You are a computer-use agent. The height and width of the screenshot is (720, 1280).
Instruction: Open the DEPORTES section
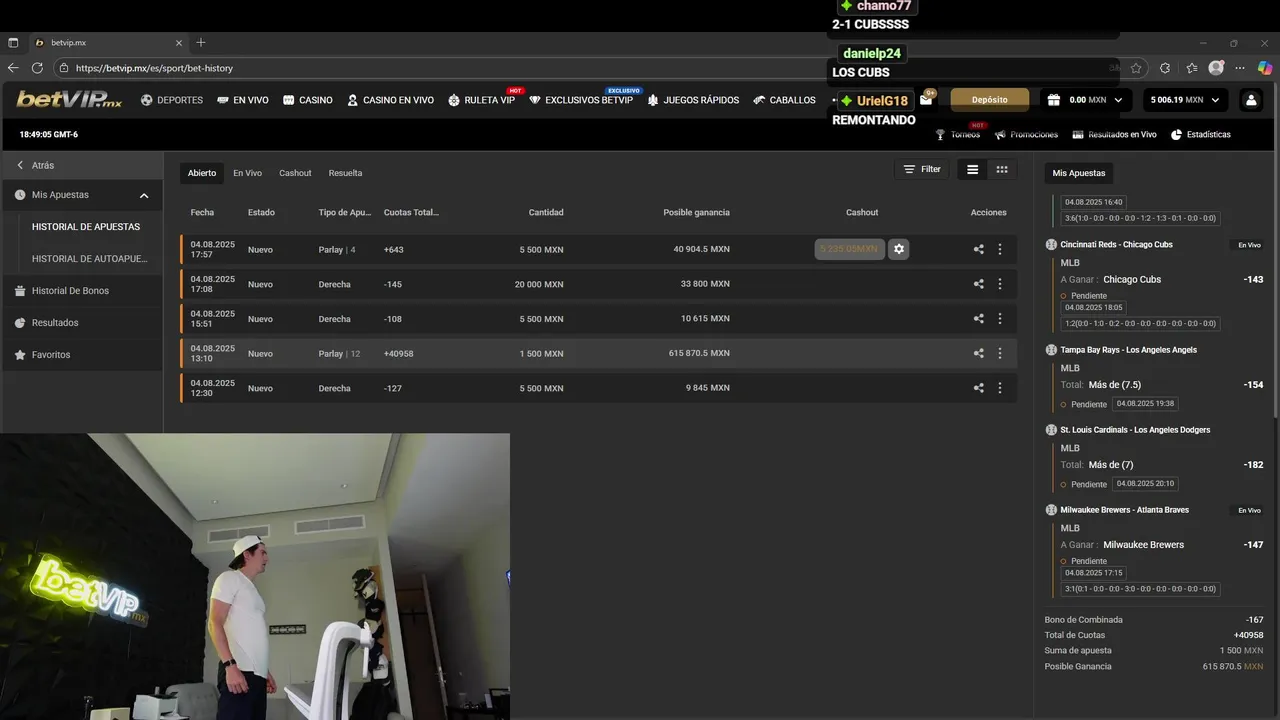[172, 100]
